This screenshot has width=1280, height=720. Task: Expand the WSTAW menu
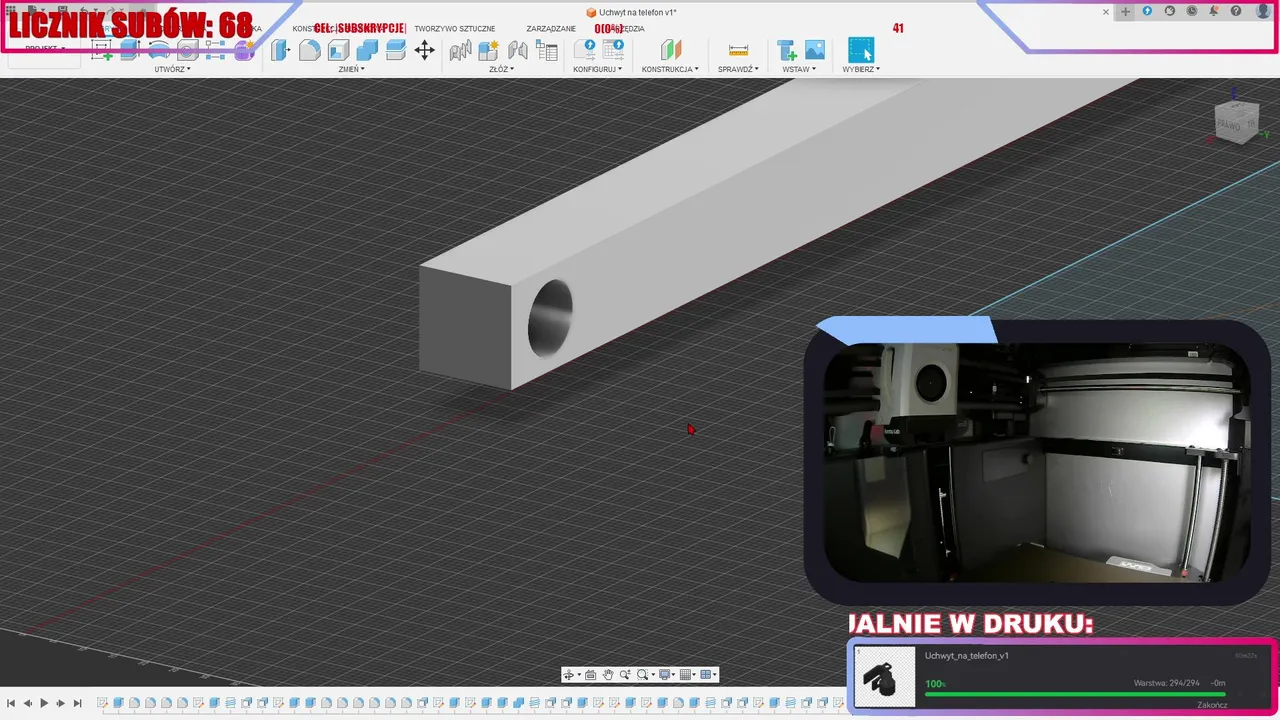pyautogui.click(x=799, y=69)
